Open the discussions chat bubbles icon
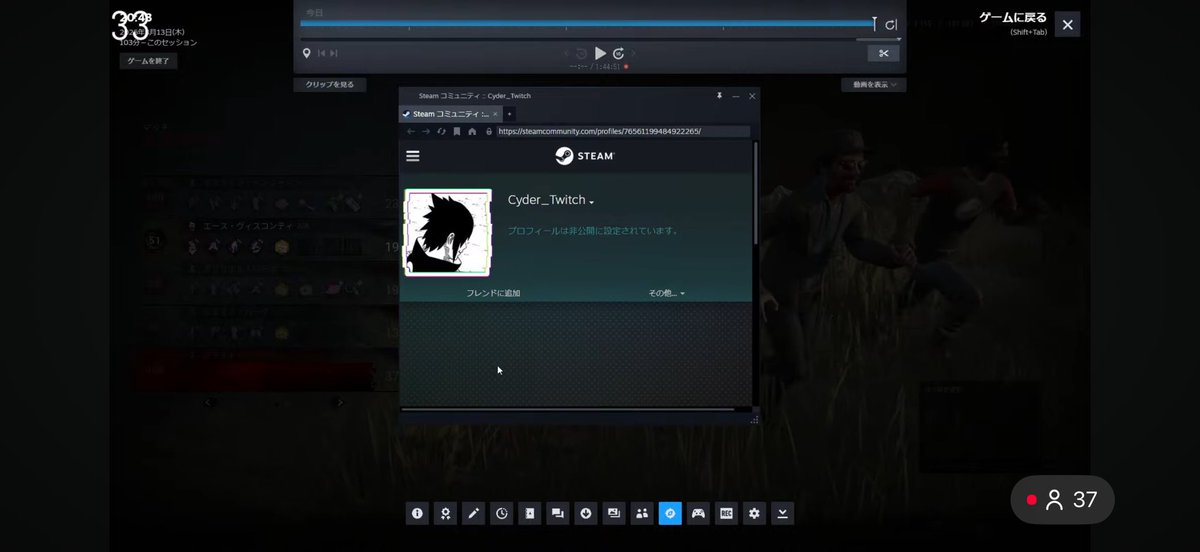 click(557, 513)
